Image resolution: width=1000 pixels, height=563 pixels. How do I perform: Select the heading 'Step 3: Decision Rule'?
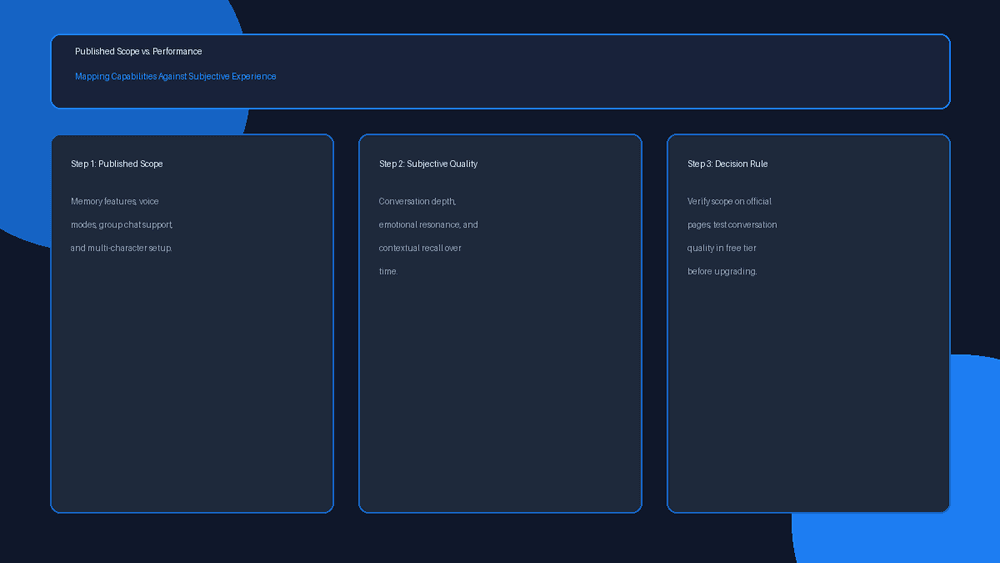click(727, 164)
